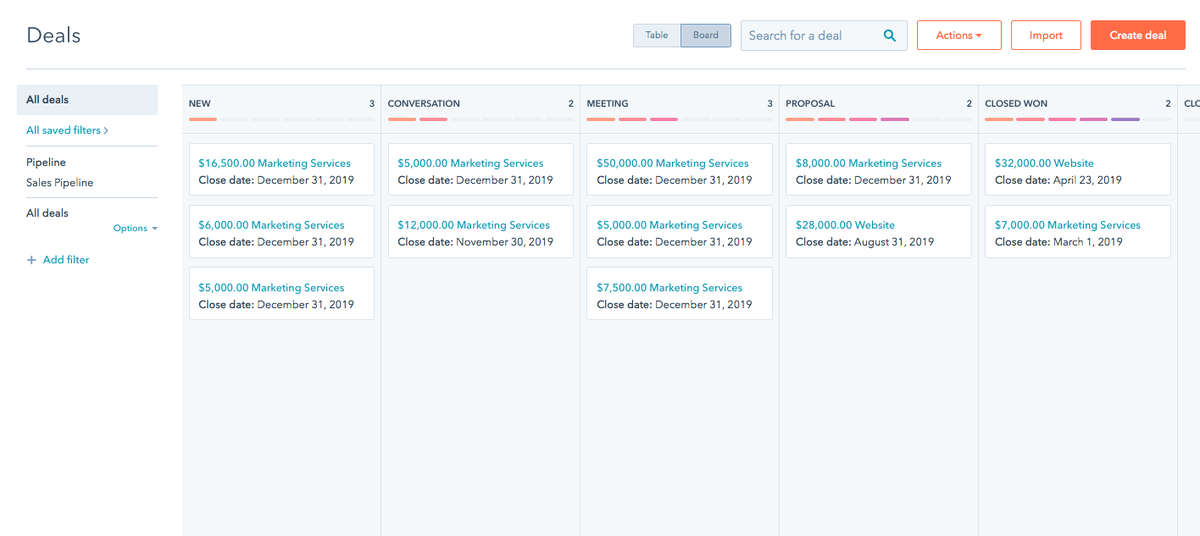The width and height of the screenshot is (1200, 536).
Task: Click the NEW column stage progress bar
Action: 281,119
